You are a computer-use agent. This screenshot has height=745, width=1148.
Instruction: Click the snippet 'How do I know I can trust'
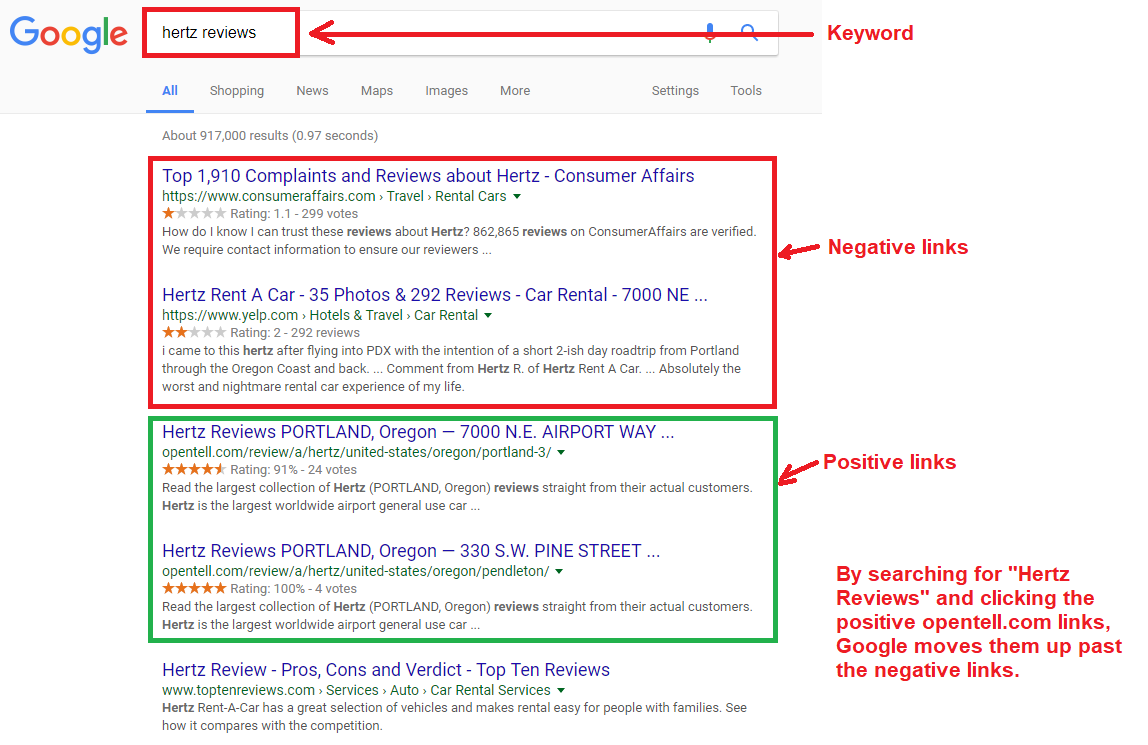(x=459, y=241)
